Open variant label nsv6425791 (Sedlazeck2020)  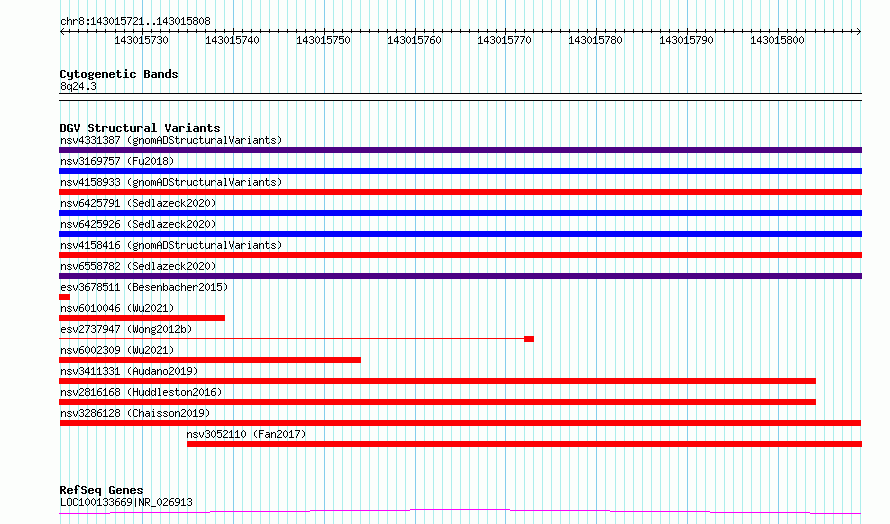[138, 203]
